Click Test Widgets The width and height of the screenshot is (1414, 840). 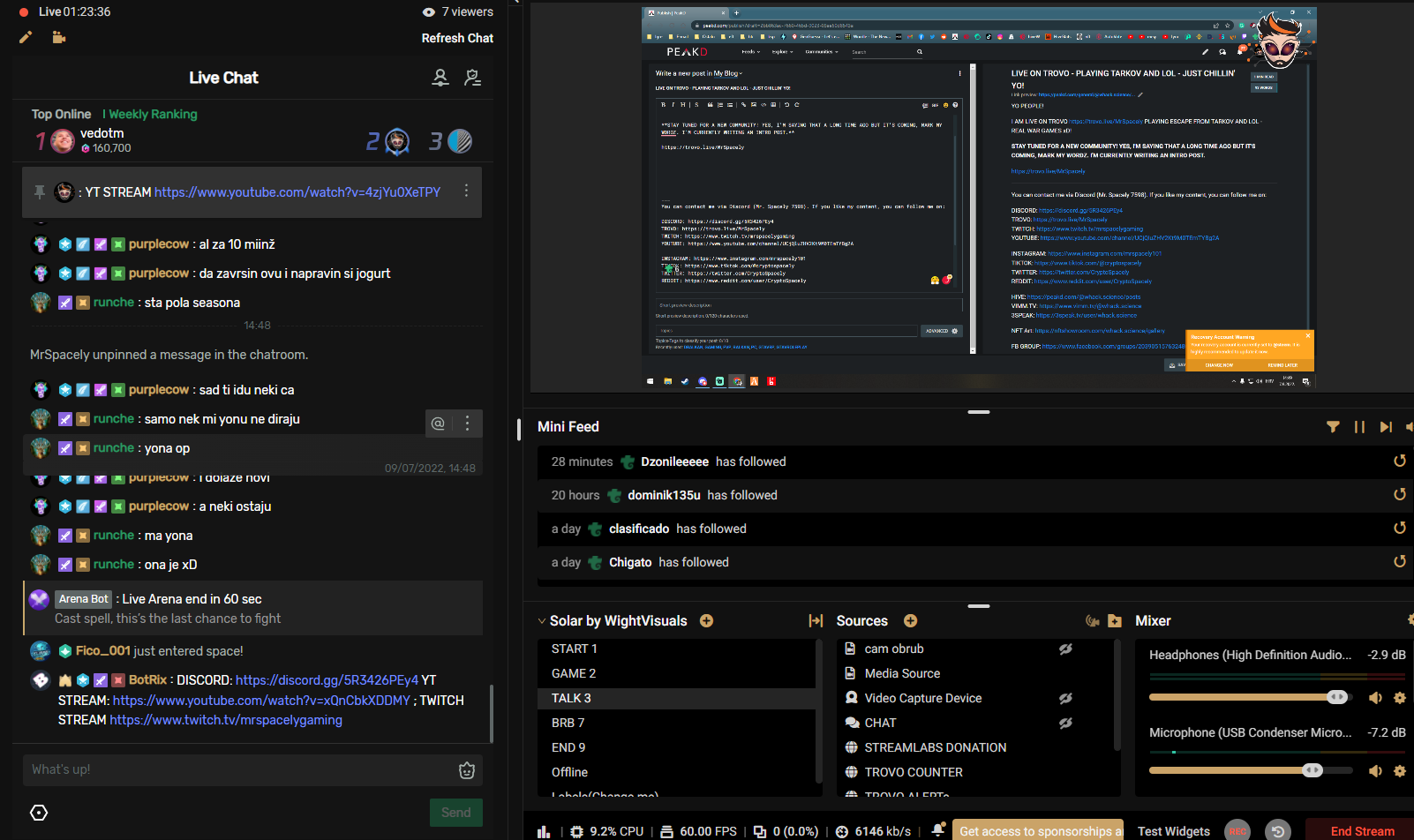1174,831
